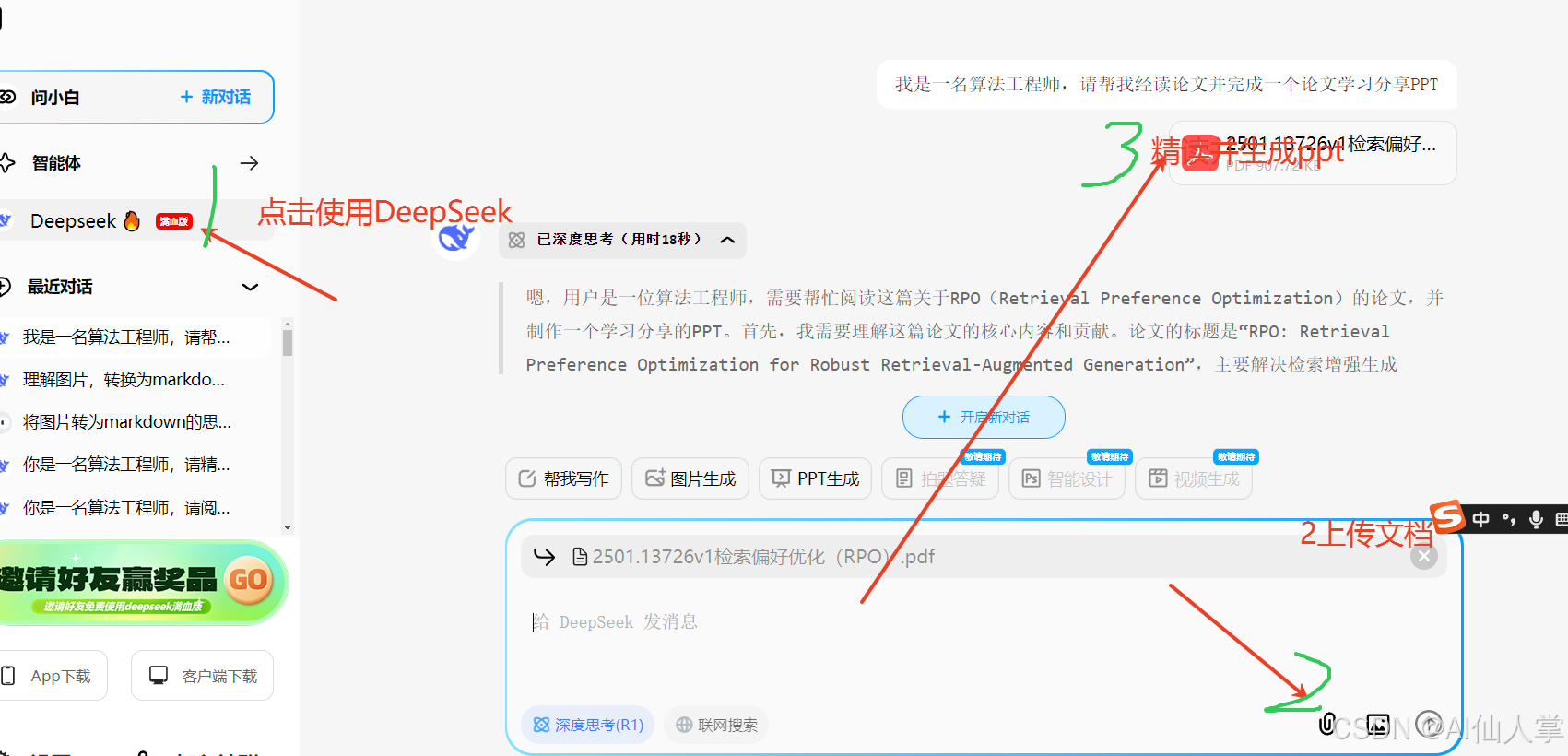Open 帮我写作 writing assistant
Viewport: 1568px width, 756px height.
click(563, 478)
